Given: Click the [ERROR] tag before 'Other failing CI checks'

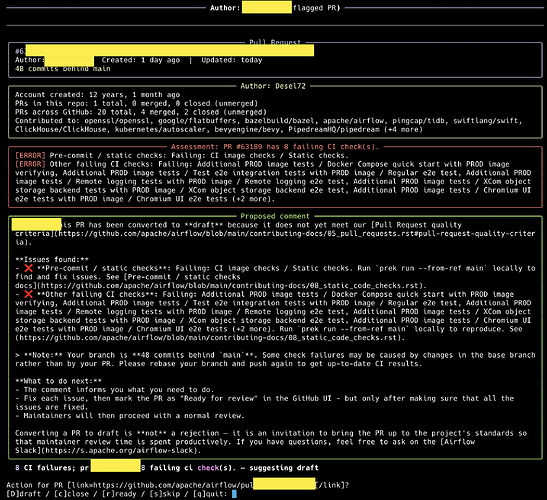Looking at the screenshot, I should click(30, 164).
